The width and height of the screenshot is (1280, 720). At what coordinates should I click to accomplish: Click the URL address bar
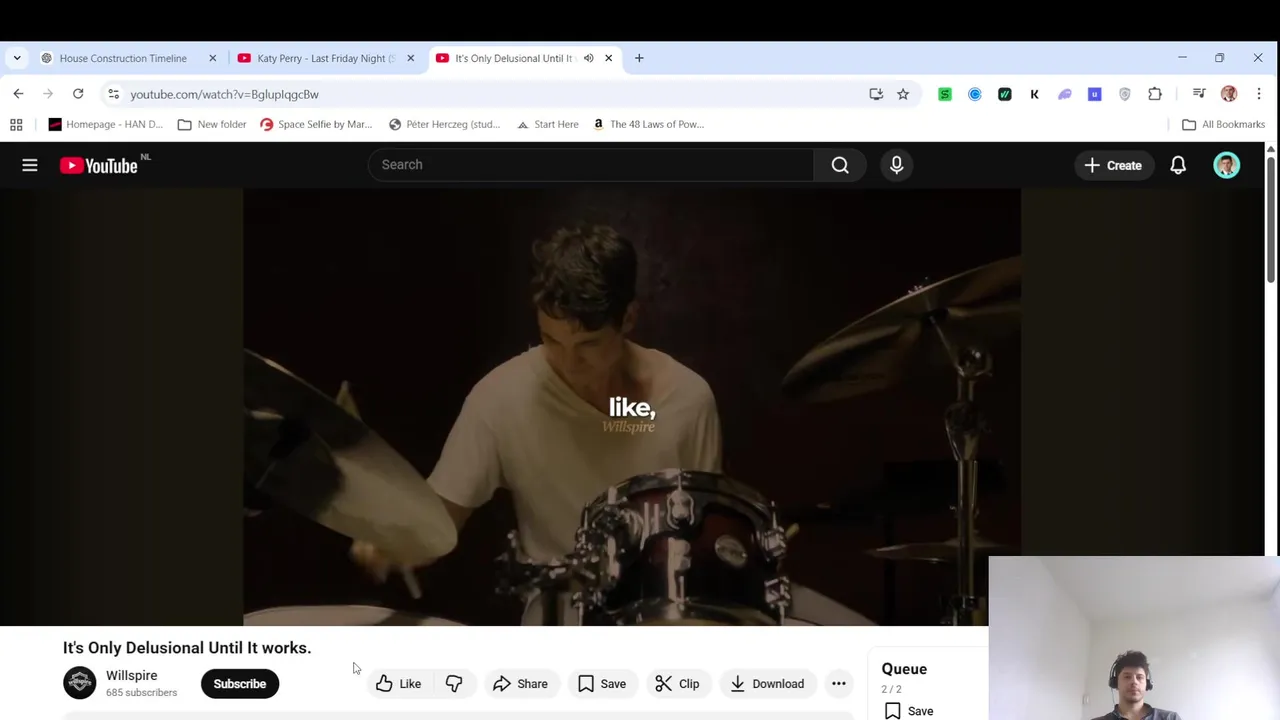490,94
